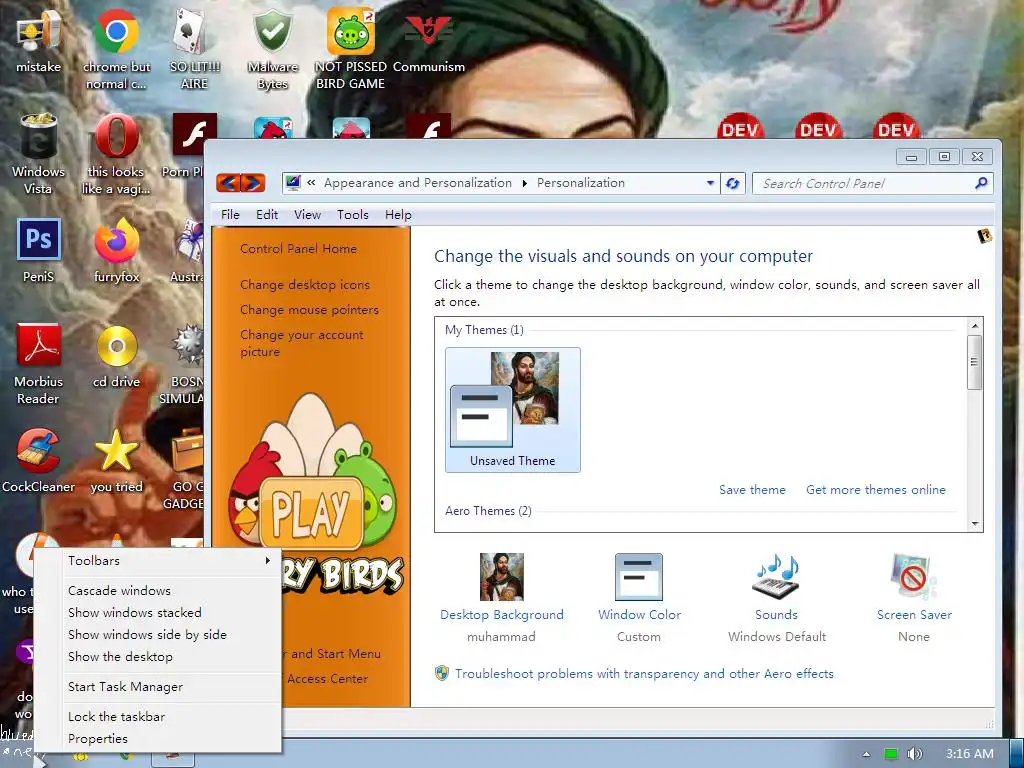Click the Personalization breadcrumb segment
The height and width of the screenshot is (768, 1024).
tap(581, 183)
